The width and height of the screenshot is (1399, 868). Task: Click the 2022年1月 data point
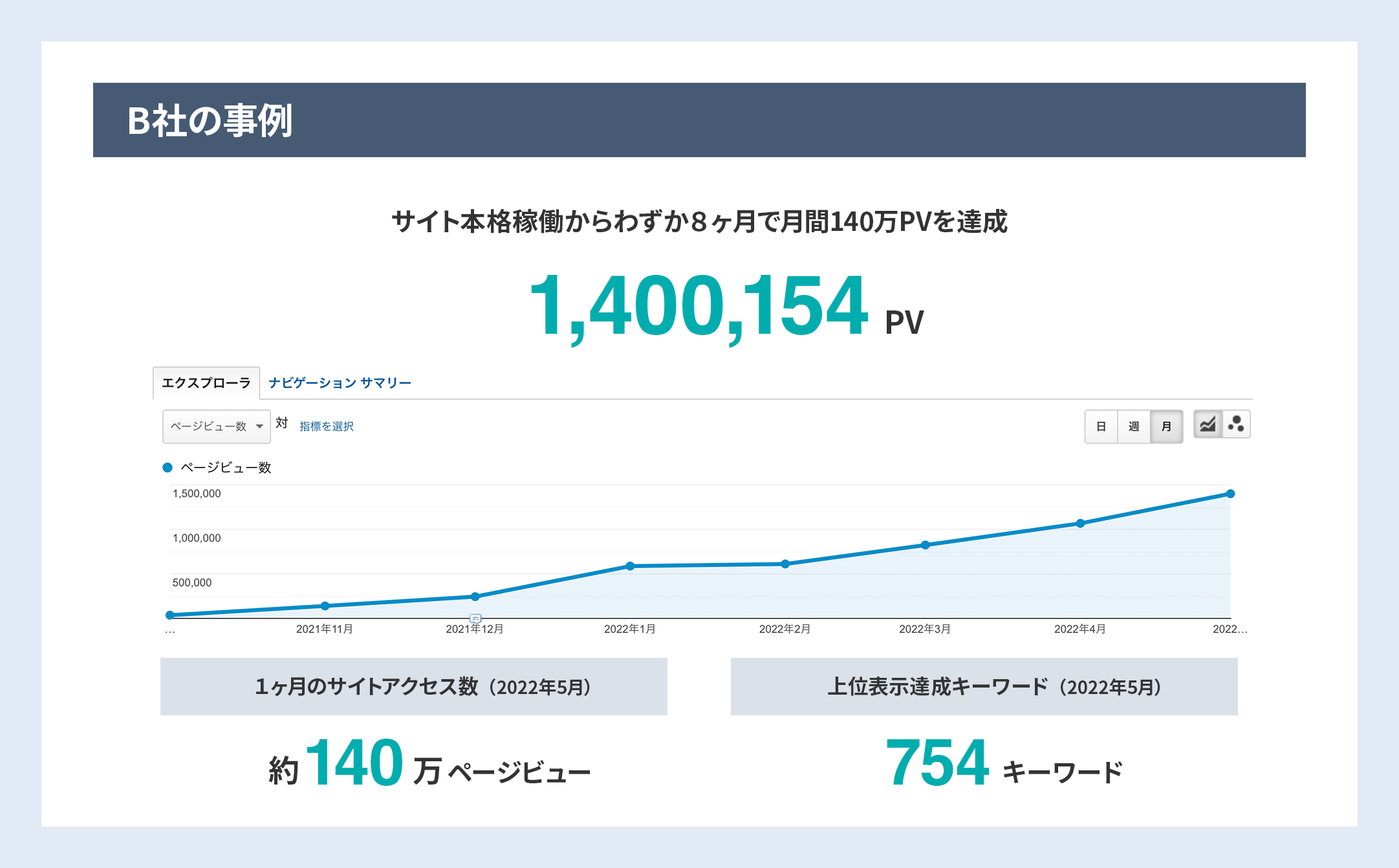(x=630, y=566)
